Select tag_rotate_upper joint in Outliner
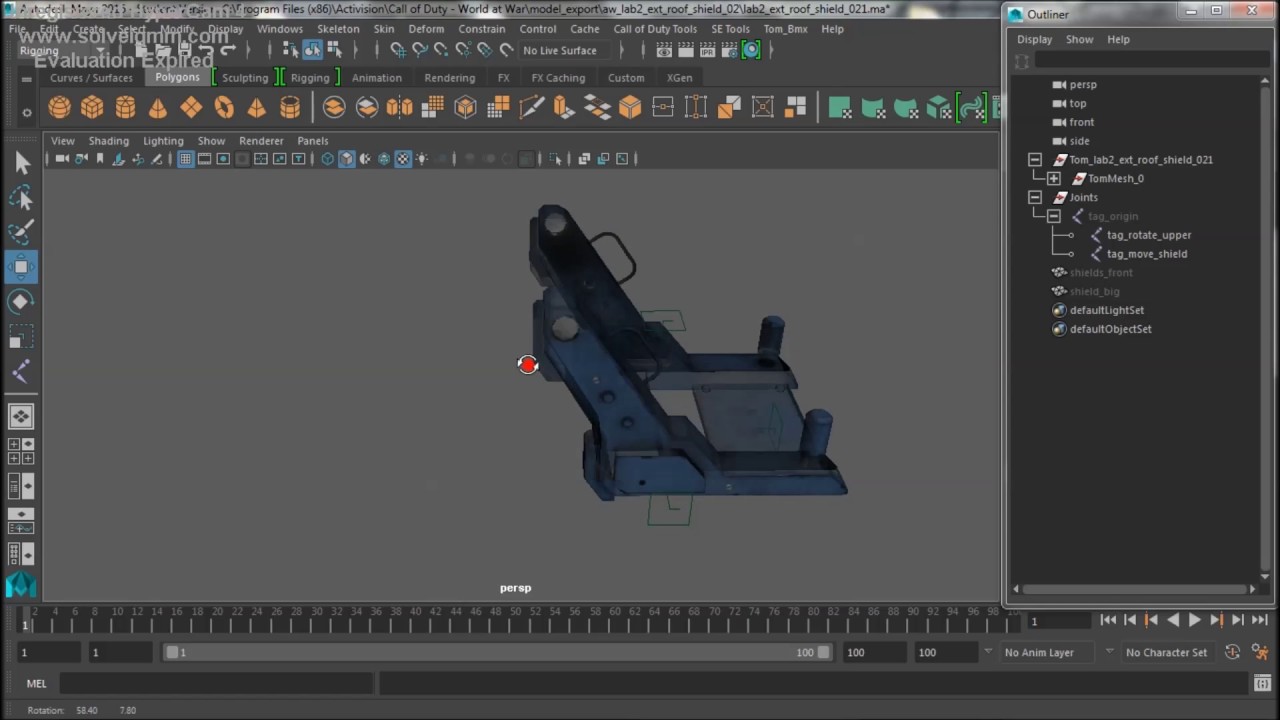This screenshot has height=720, width=1280. tap(1148, 235)
